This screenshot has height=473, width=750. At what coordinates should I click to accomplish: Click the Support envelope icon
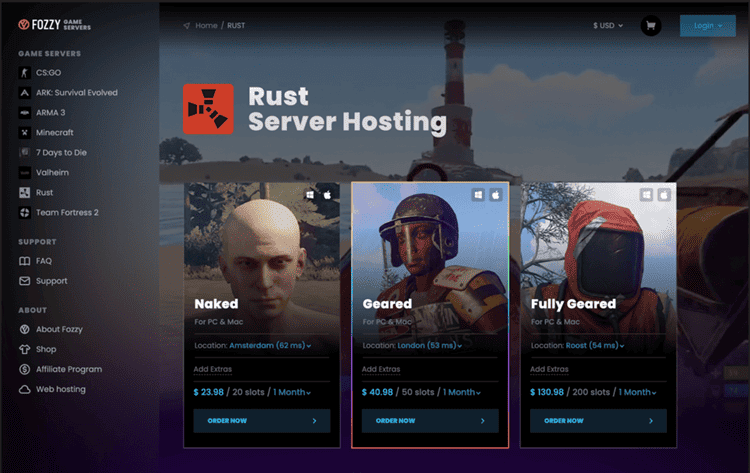click(24, 281)
